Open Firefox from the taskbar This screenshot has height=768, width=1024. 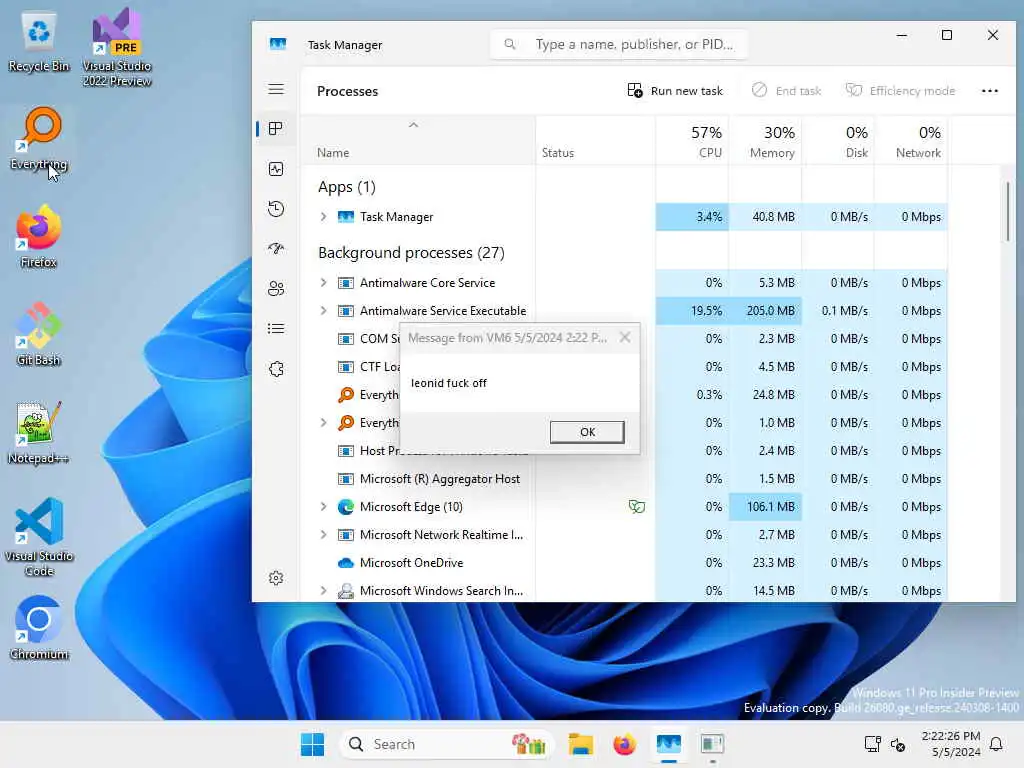click(x=624, y=744)
